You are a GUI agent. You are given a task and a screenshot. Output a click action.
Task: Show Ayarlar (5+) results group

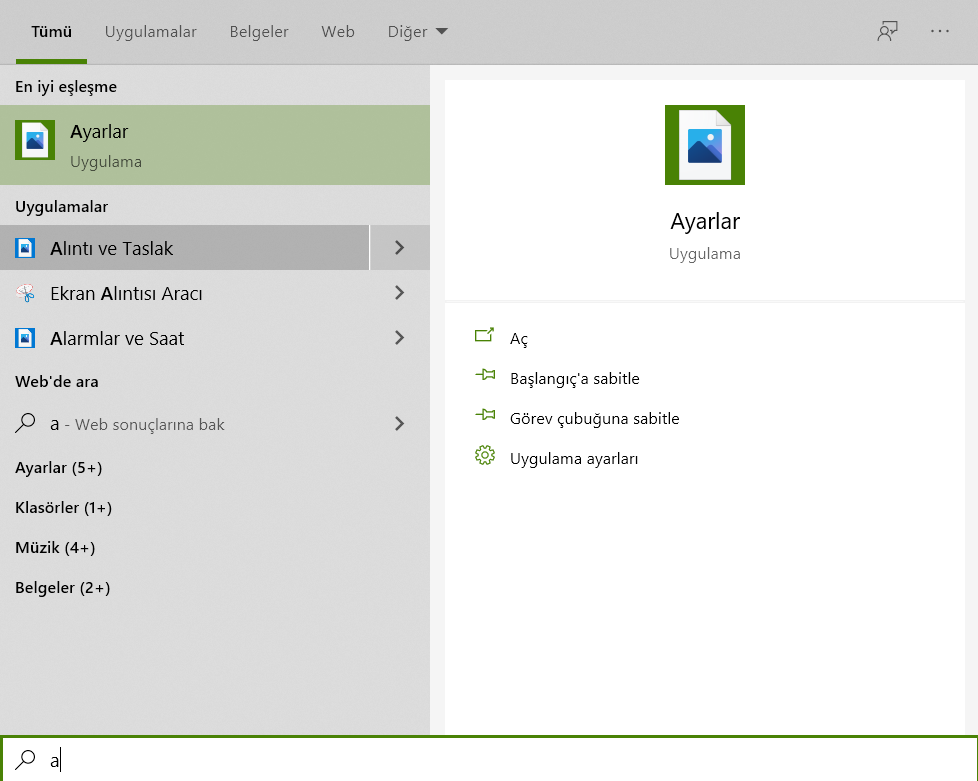59,467
